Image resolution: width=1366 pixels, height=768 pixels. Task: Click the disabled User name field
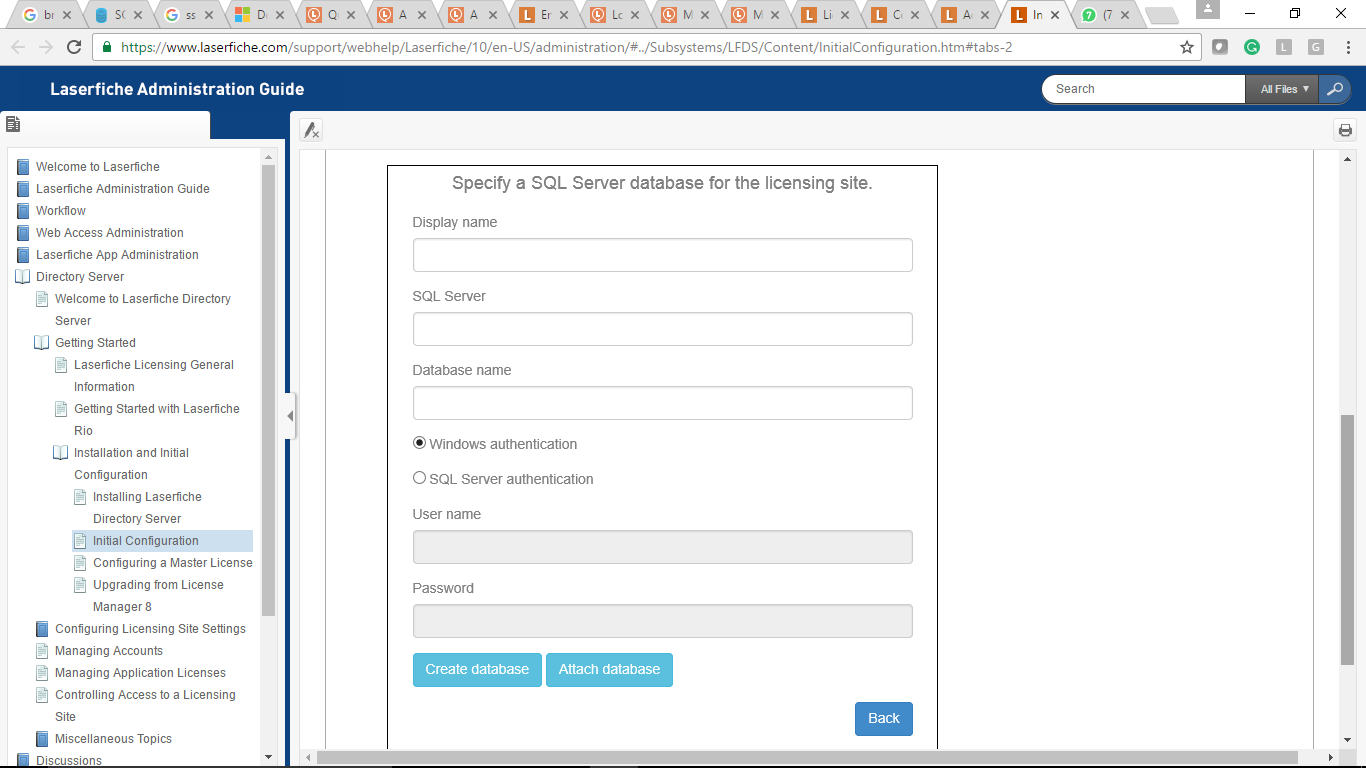[662, 547]
